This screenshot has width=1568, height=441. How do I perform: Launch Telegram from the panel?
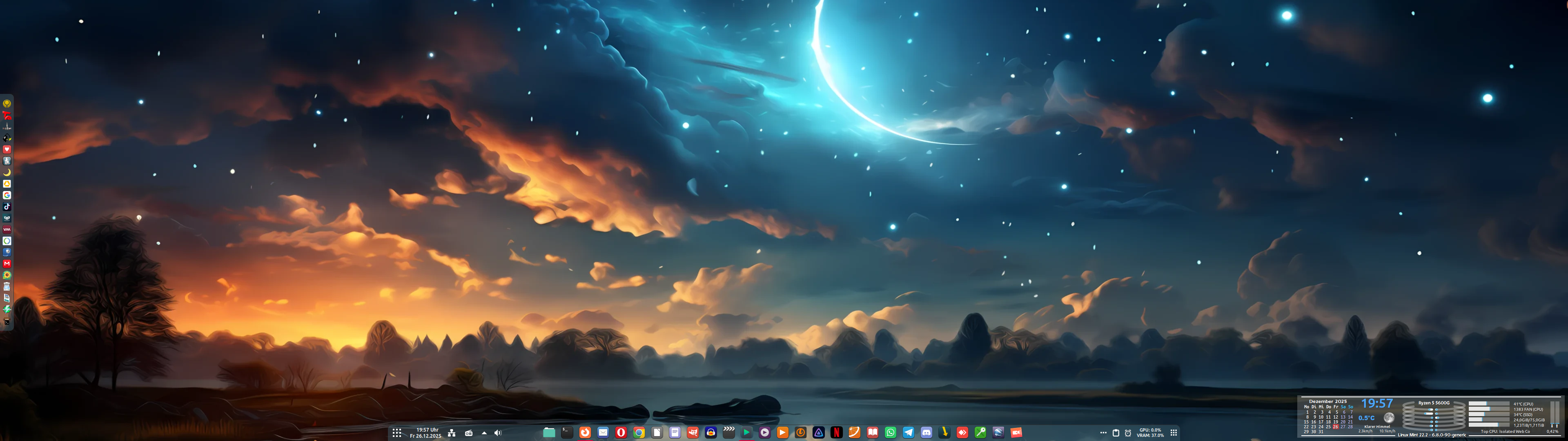click(908, 432)
